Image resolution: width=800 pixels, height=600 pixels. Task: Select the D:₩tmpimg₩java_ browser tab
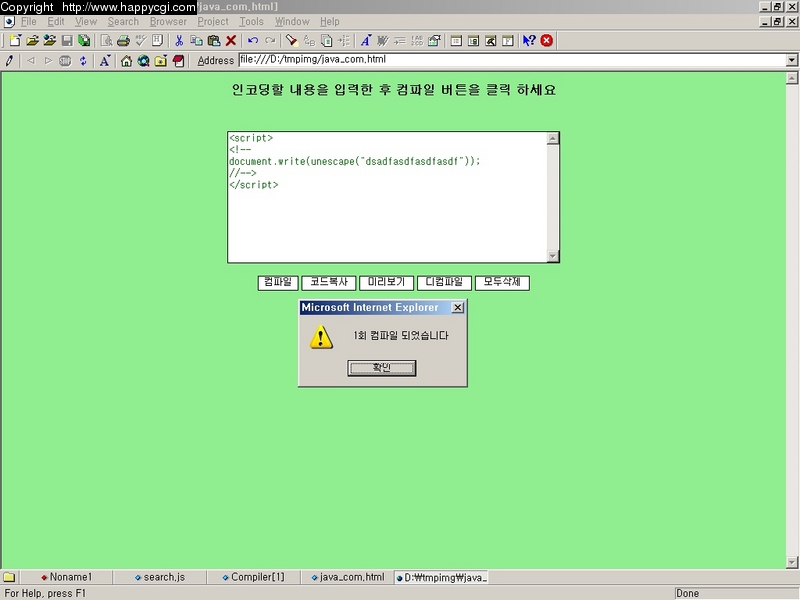point(442,578)
